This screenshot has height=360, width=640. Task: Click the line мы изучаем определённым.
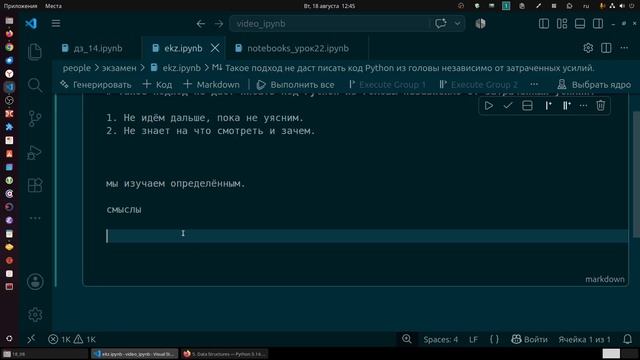176,184
